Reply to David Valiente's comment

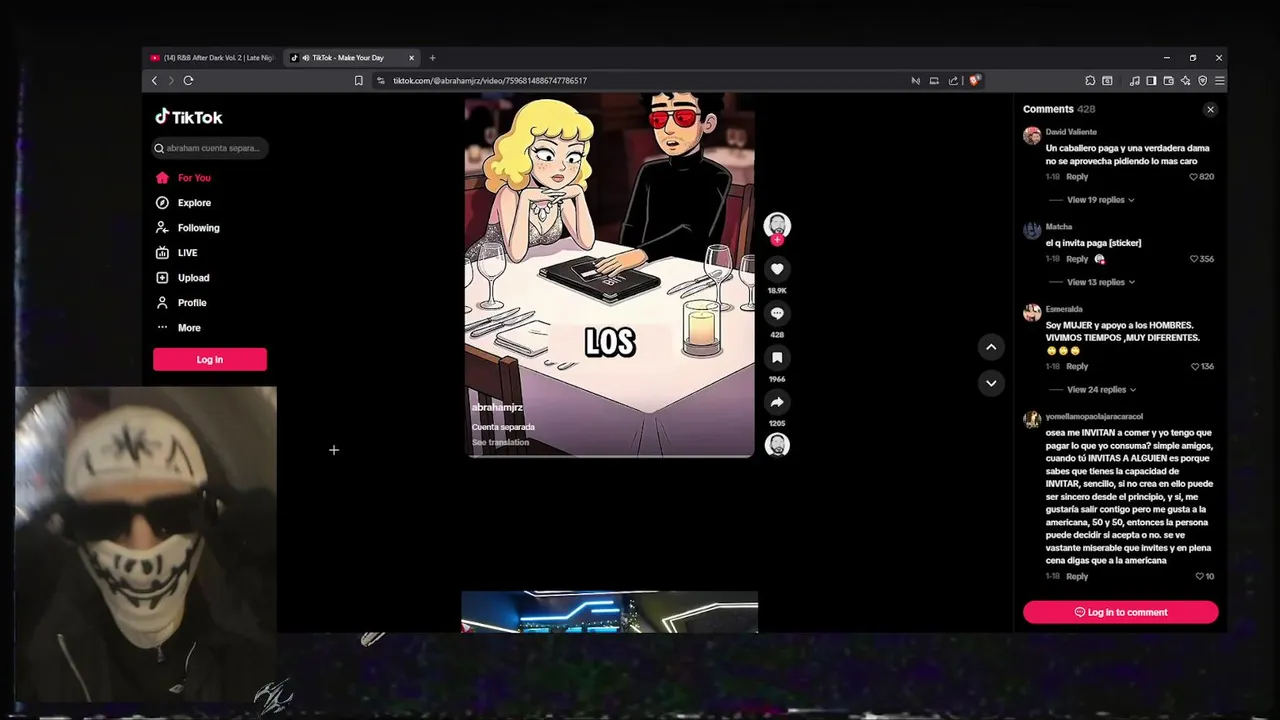1077,177
